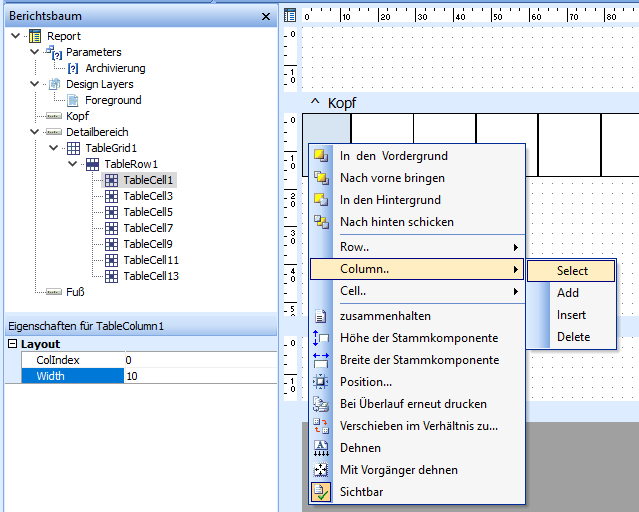Click the 'Nach hinten schicken' icon
Viewport: 639px width, 512px height.
pos(321,221)
